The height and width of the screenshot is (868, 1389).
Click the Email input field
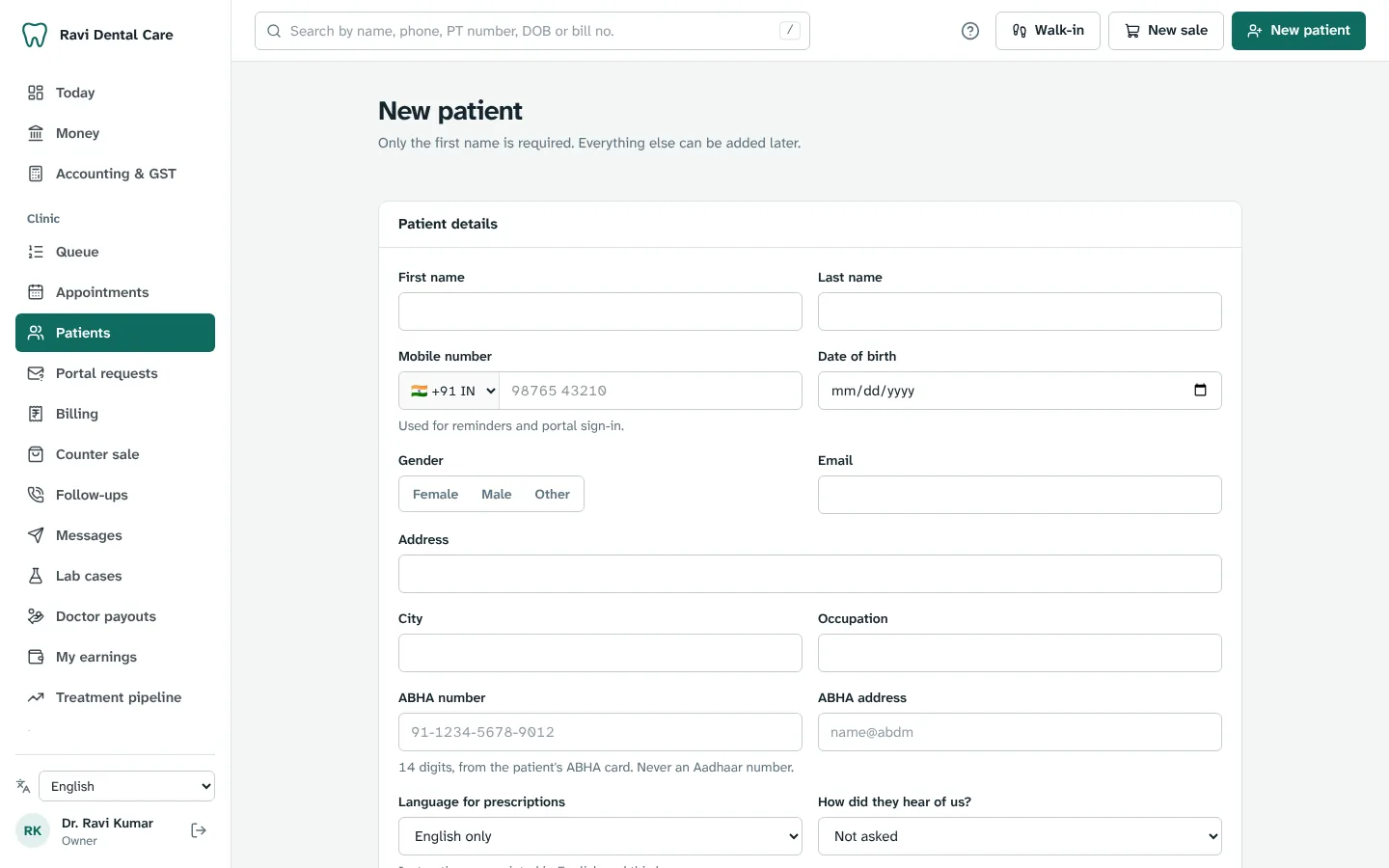click(1020, 495)
